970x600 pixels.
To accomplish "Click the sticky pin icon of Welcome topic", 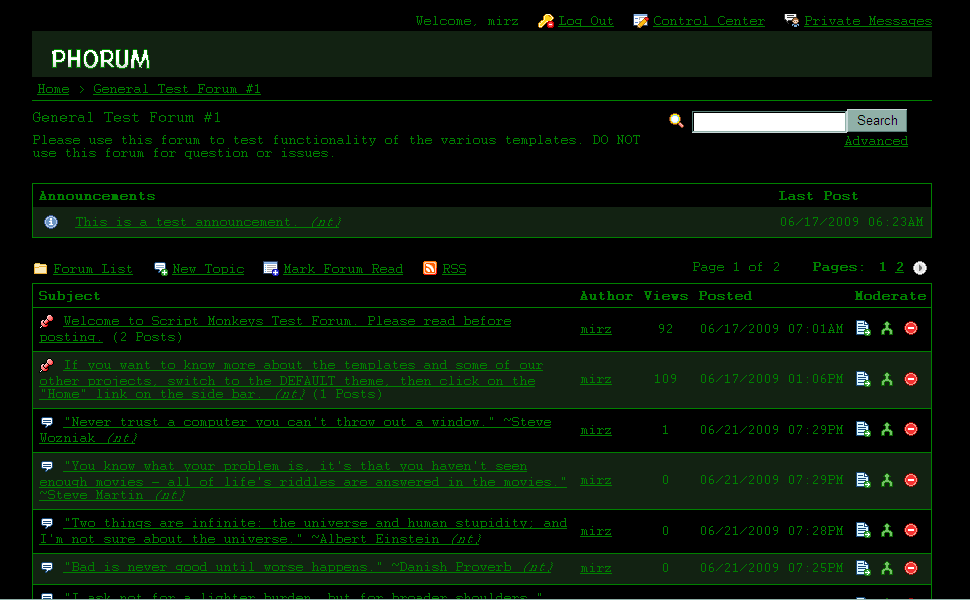I will (46, 321).
